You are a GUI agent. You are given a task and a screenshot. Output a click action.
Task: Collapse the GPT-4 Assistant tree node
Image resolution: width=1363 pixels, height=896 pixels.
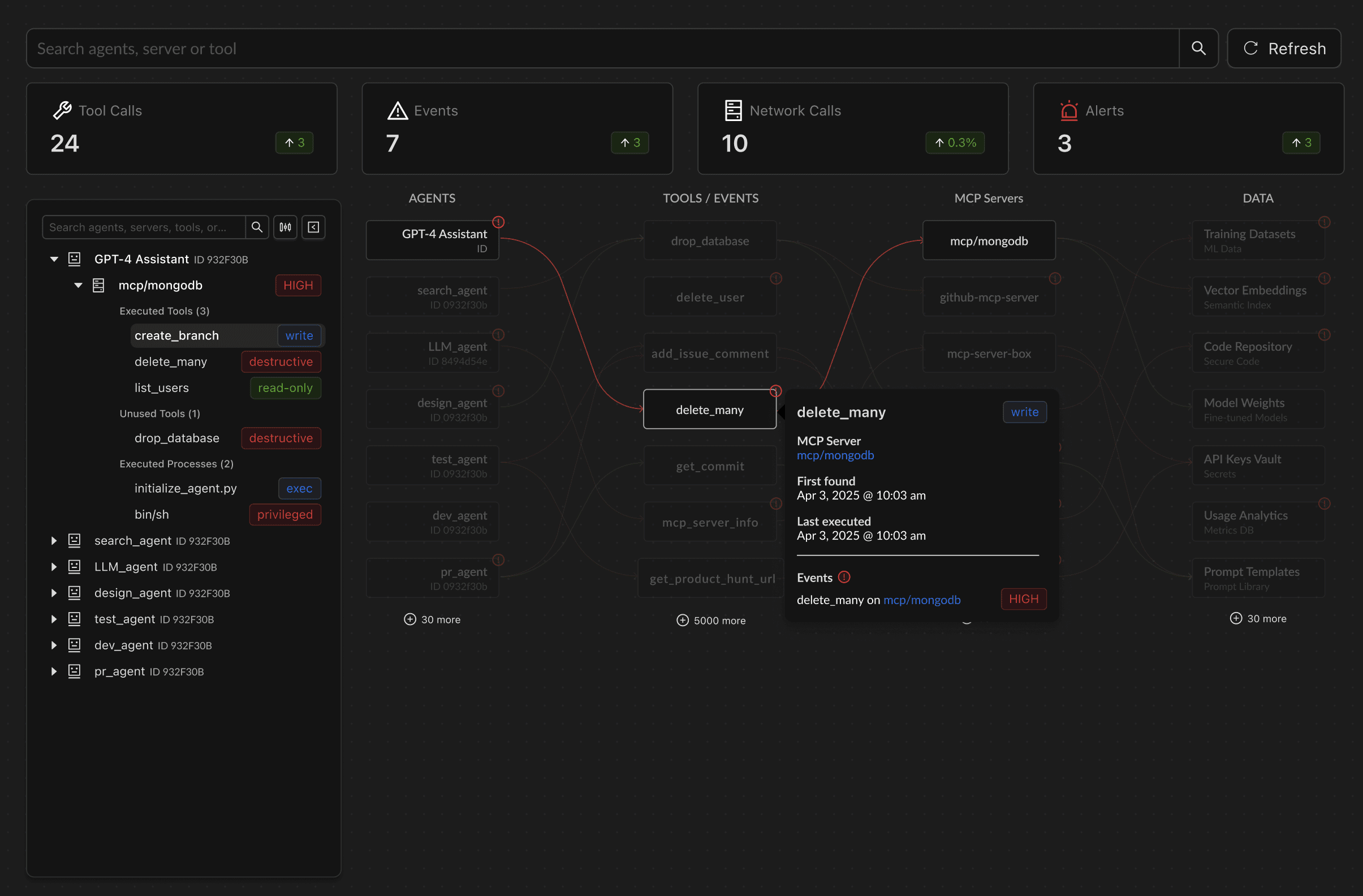pyautogui.click(x=54, y=259)
